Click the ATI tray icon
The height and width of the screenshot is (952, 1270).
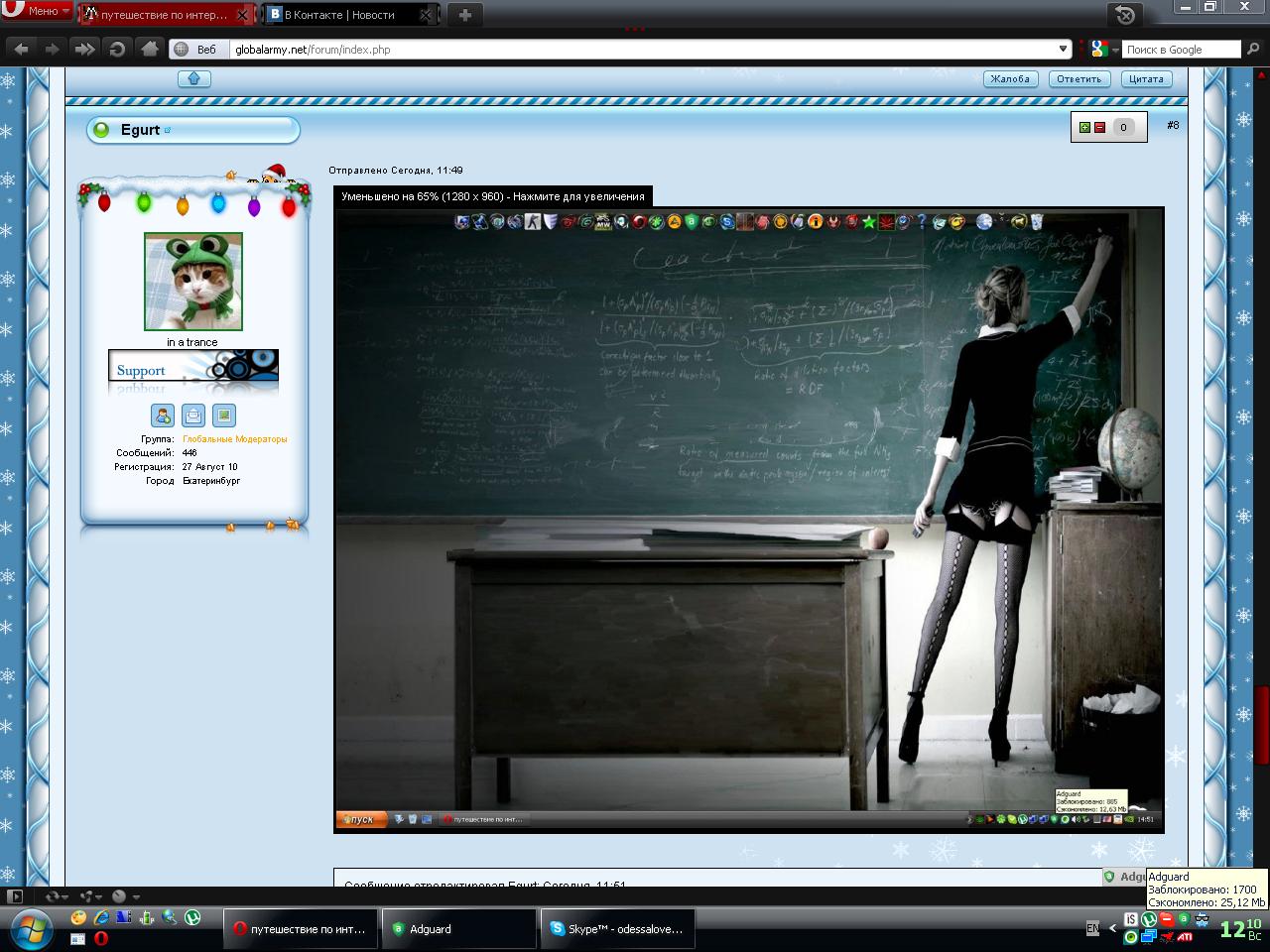tap(1185, 937)
